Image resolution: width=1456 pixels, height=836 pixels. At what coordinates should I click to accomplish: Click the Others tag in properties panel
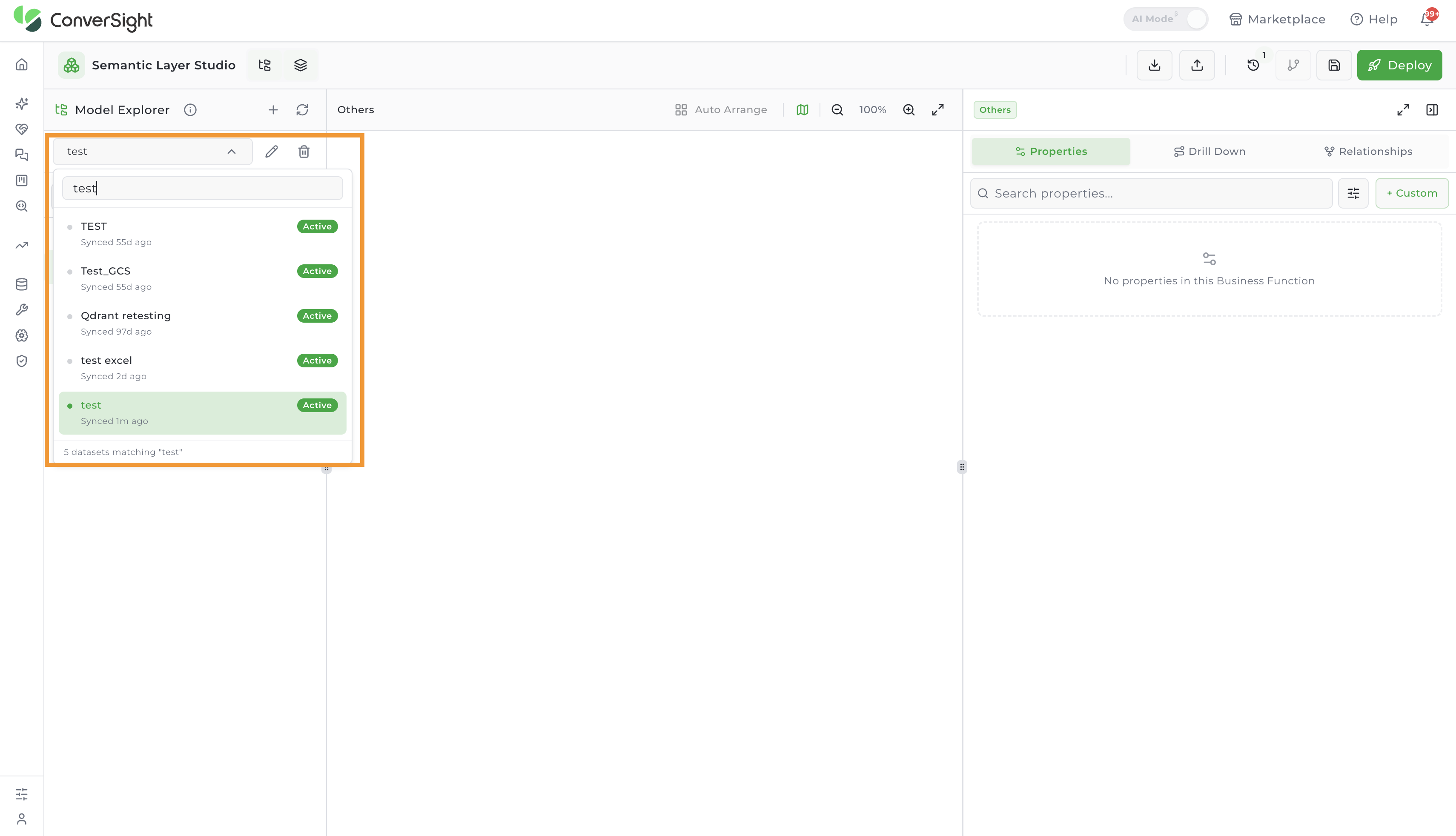(x=995, y=110)
